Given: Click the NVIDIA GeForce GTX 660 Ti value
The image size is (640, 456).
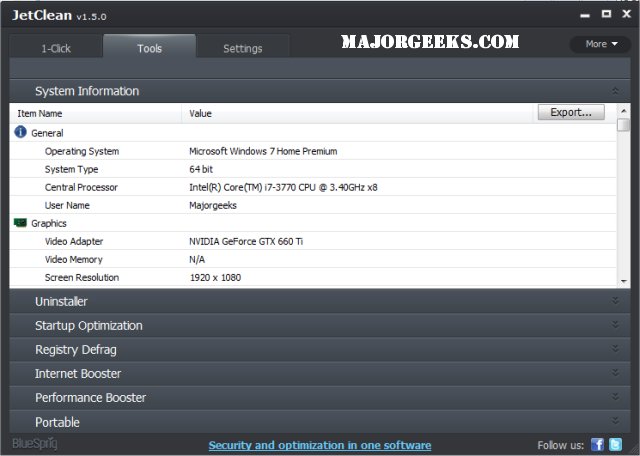Looking at the screenshot, I should [246, 241].
